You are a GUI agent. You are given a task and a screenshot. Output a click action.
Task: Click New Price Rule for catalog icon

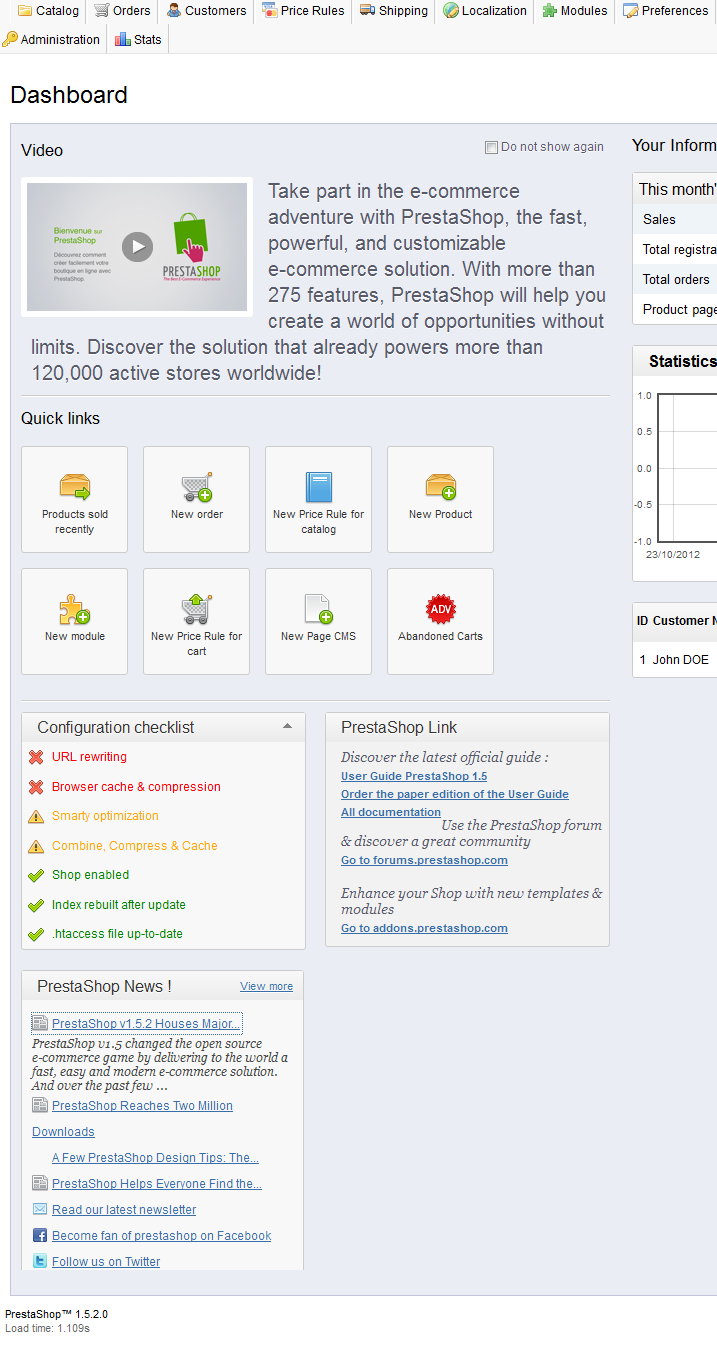coord(318,487)
